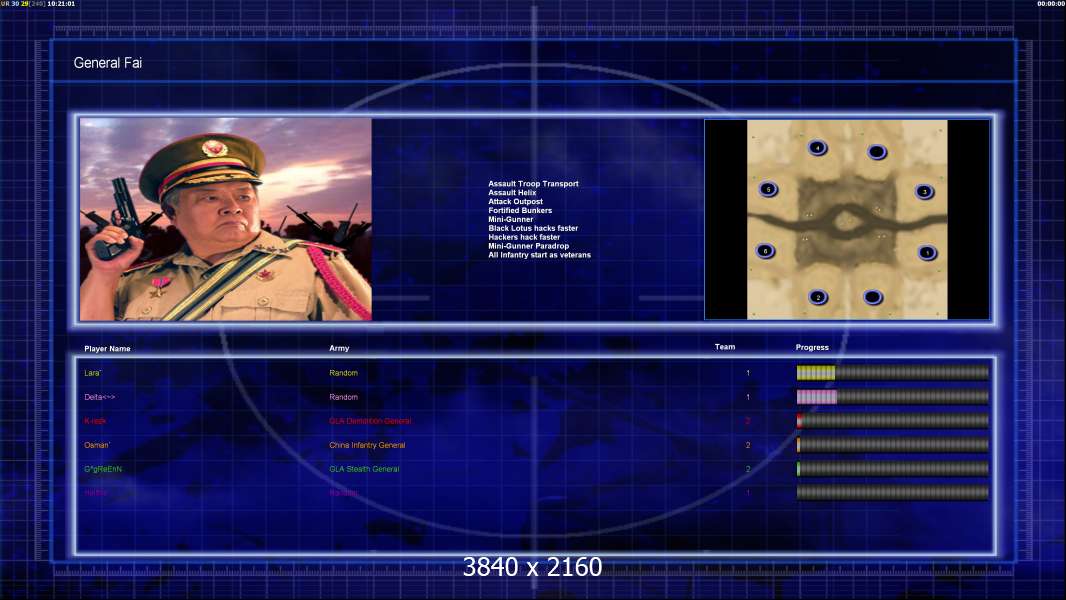Image resolution: width=1066 pixels, height=600 pixels.
Task: Click start position 4 on the map
Action: [817, 147]
